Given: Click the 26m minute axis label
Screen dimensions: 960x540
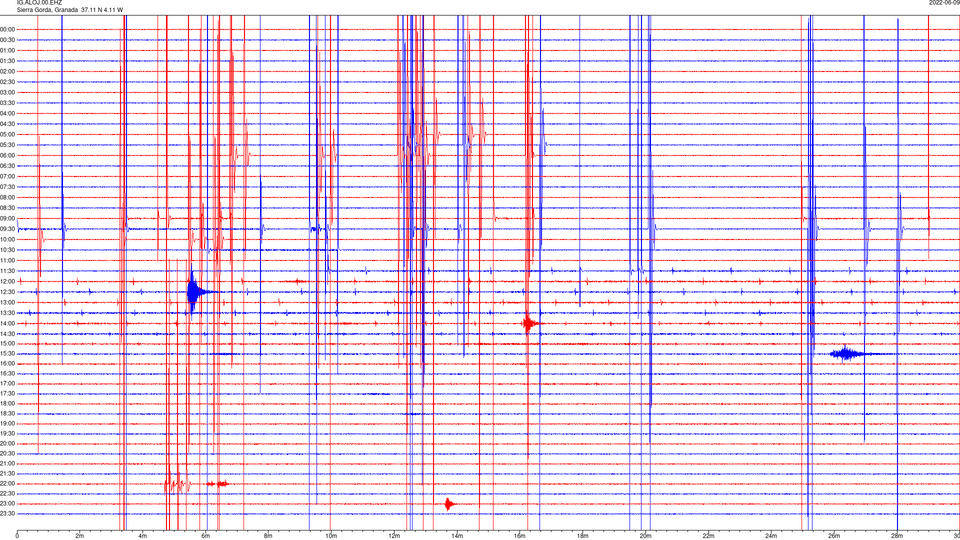Looking at the screenshot, I should click(834, 536).
